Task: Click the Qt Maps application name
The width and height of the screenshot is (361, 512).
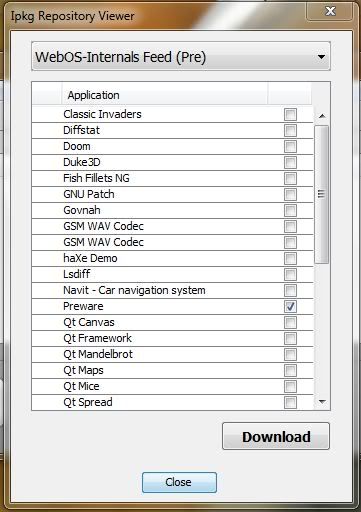Action: (x=83, y=370)
